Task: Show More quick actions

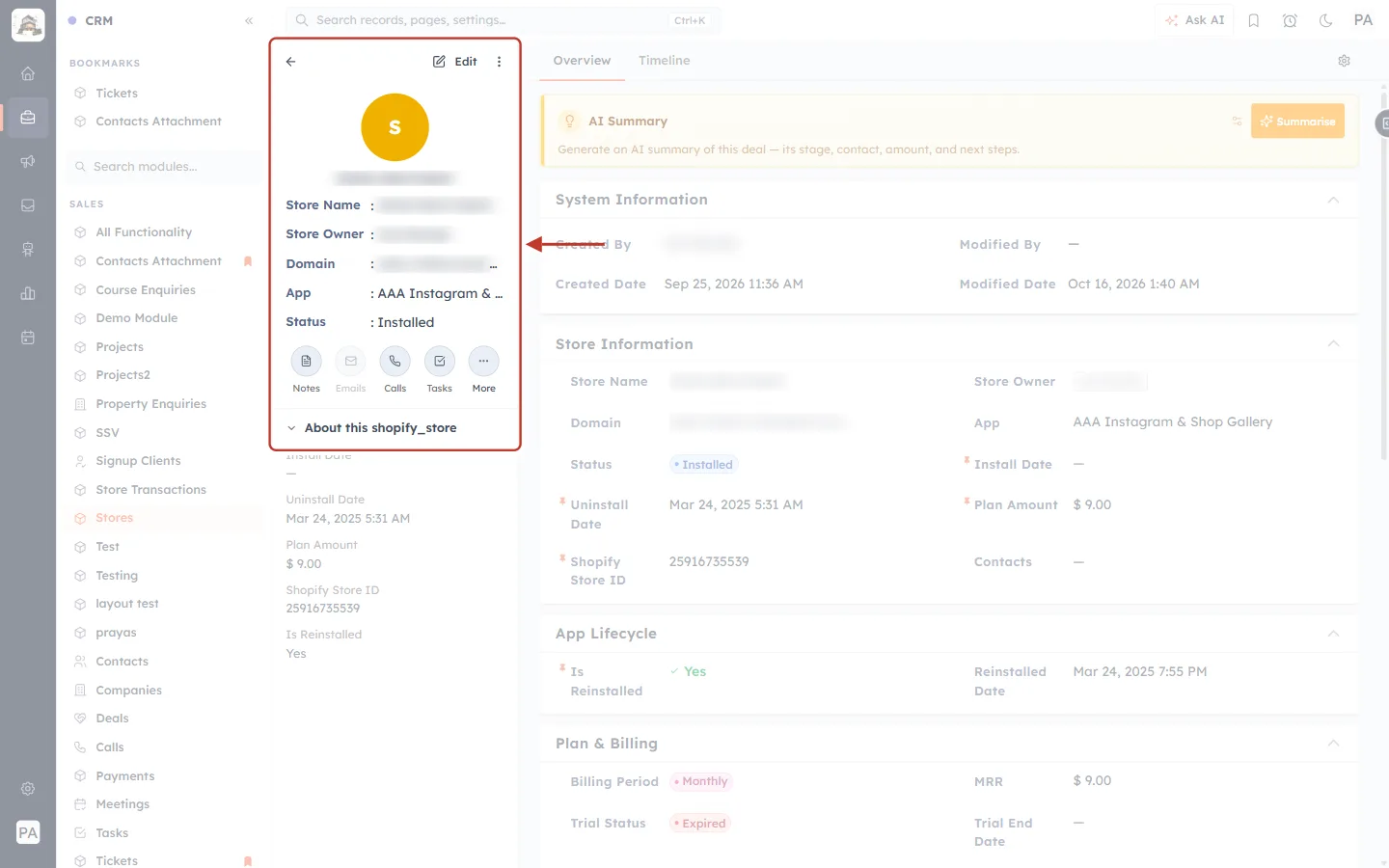Action: coord(483,362)
